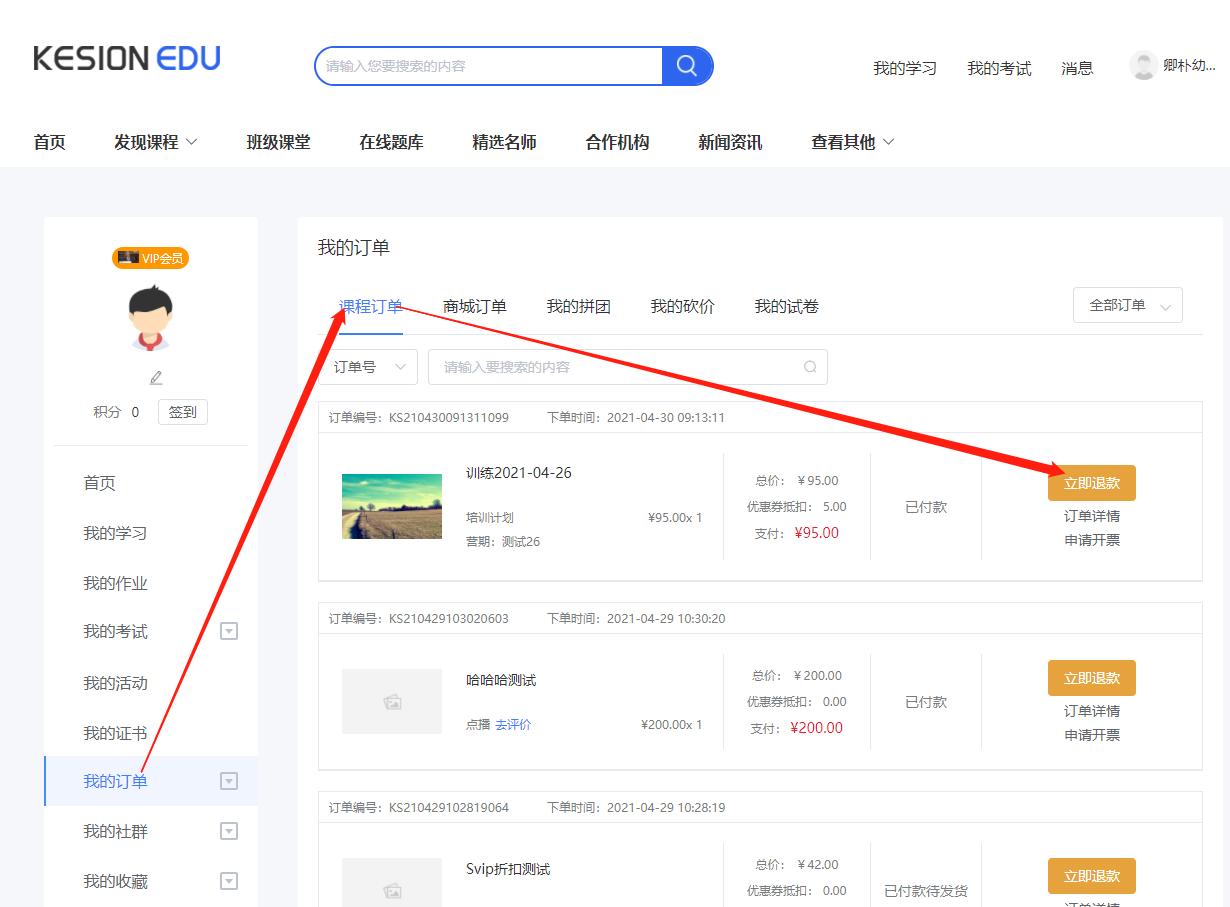Click order number KS210429102819064
The height and width of the screenshot is (907, 1230).
point(449,807)
